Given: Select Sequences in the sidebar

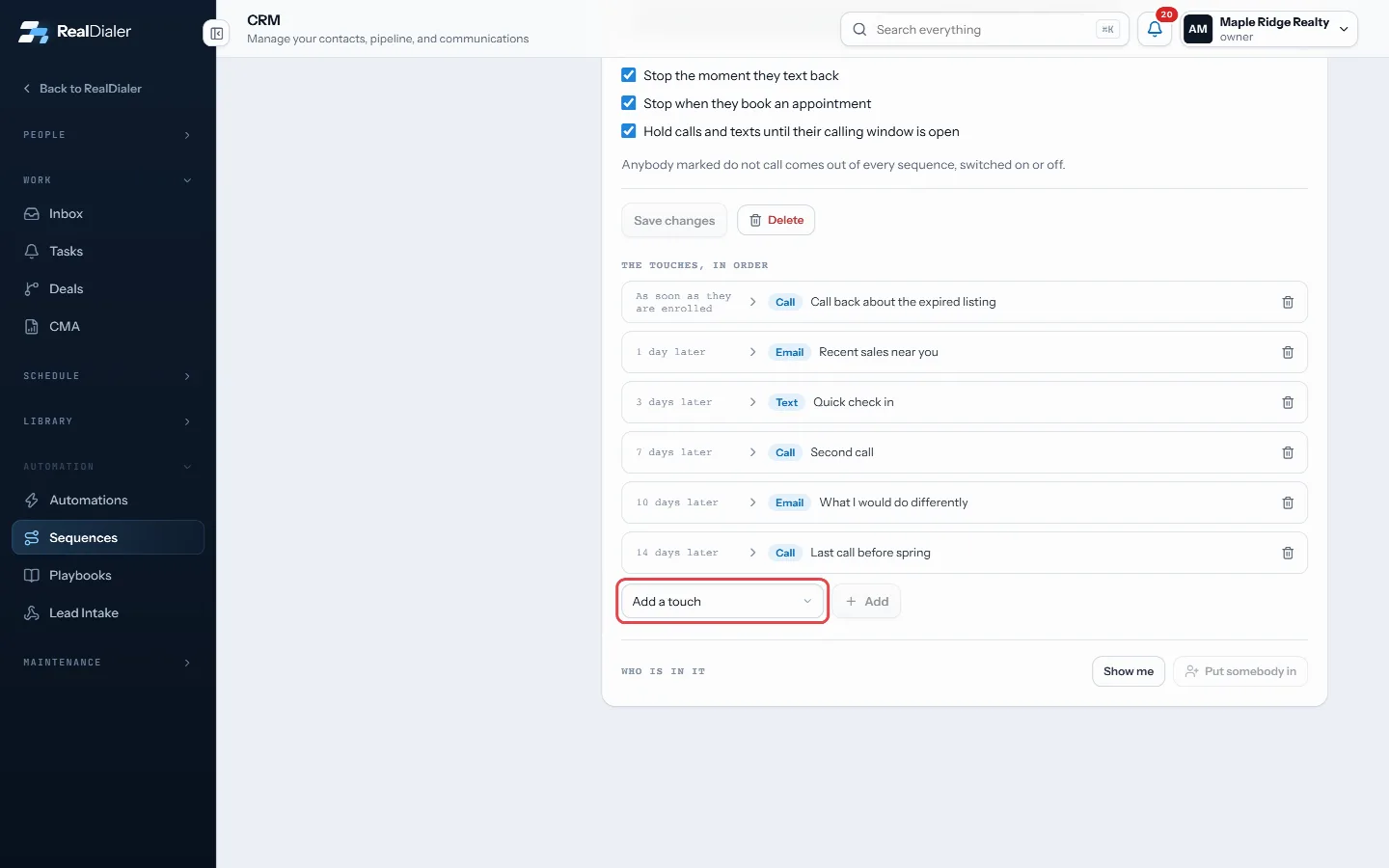Looking at the screenshot, I should [x=108, y=538].
